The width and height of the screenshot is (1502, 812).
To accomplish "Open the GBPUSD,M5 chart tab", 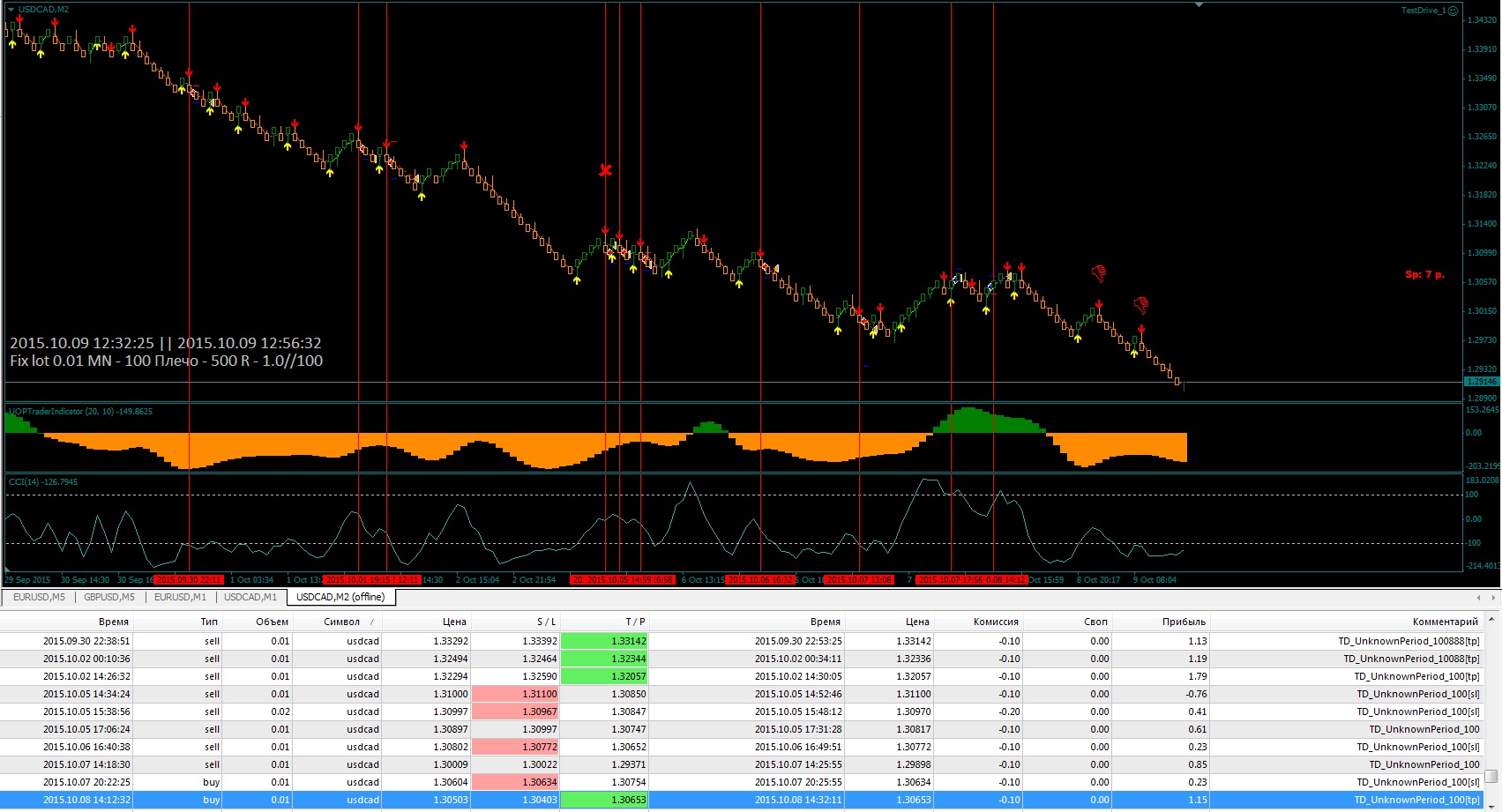I will (x=109, y=597).
